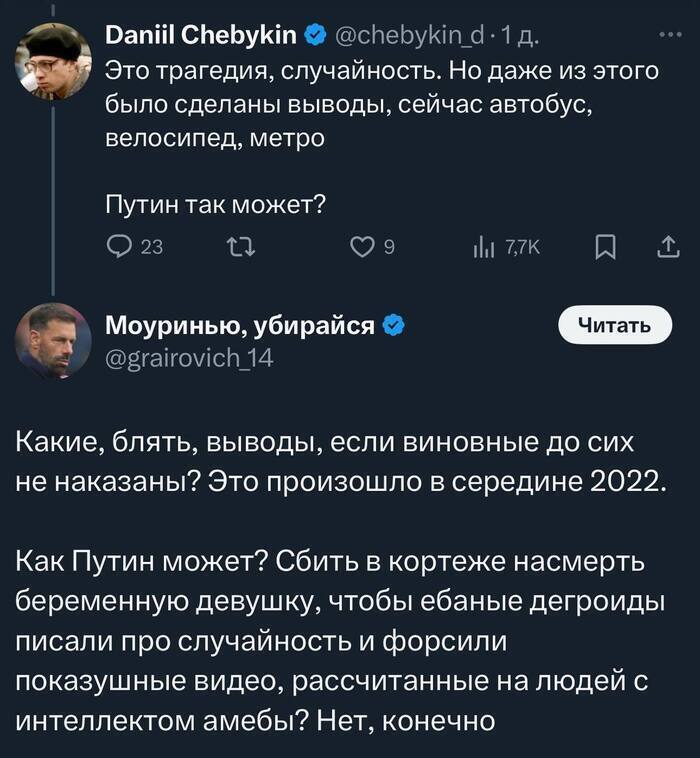700x758 pixels.
Task: Open avatar of Моуринью, убирайся
Action: click(53, 340)
